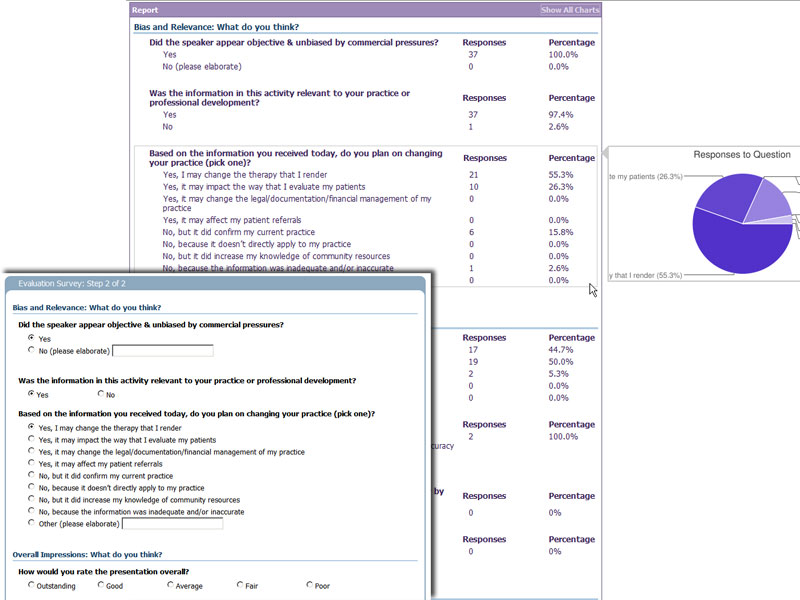Choose survey option 'increase my knowledge of community resources'
800x600 pixels.
32,498
